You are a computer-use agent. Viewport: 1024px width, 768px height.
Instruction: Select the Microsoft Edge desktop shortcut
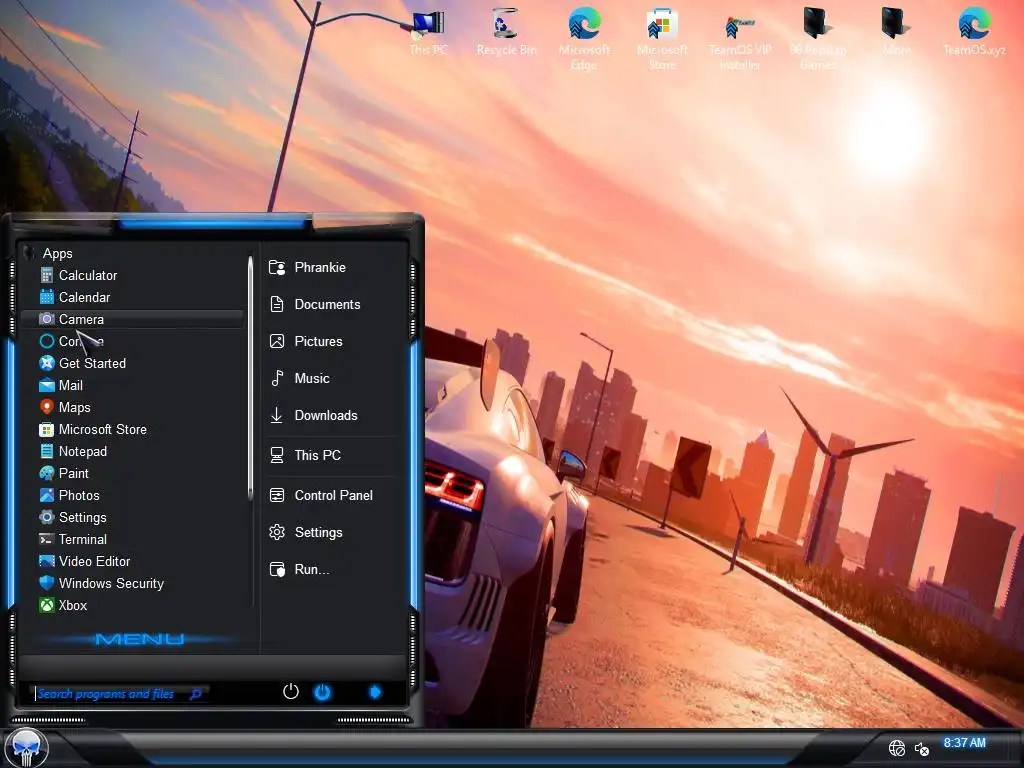point(584,39)
